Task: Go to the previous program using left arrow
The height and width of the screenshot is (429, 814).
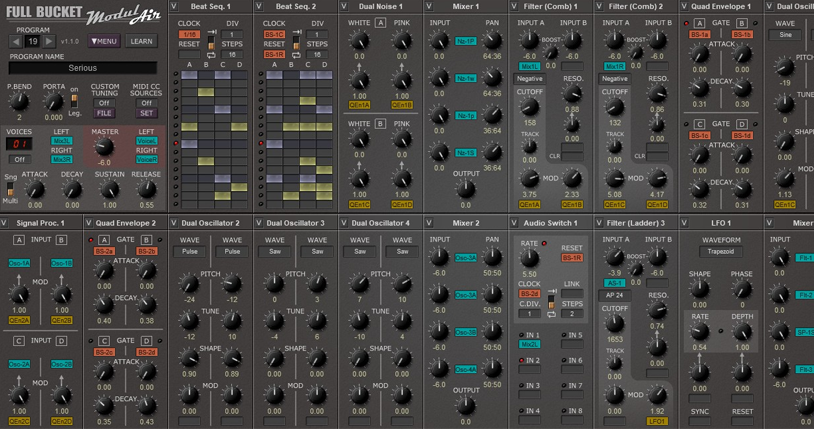Action: click(17, 42)
